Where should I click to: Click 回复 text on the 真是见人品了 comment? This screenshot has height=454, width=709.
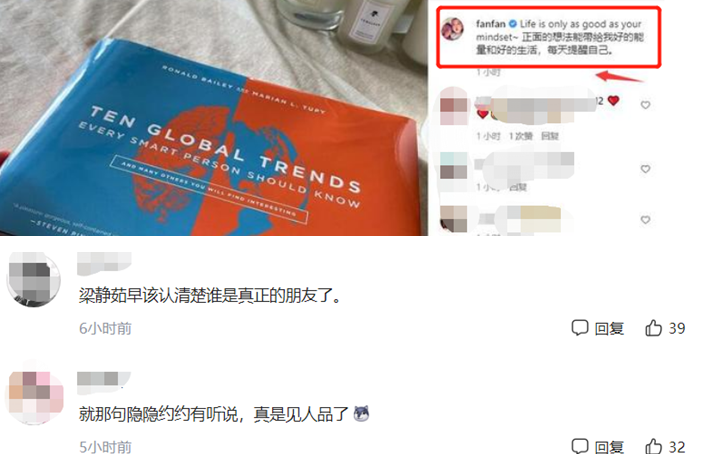[609, 447]
